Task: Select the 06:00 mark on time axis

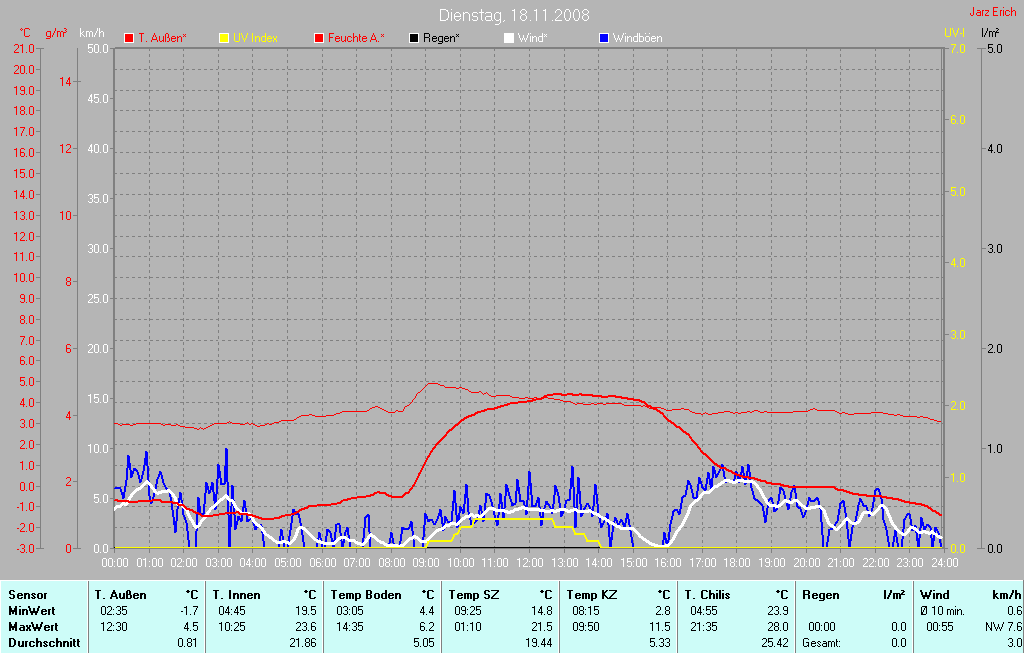Action: [322, 564]
